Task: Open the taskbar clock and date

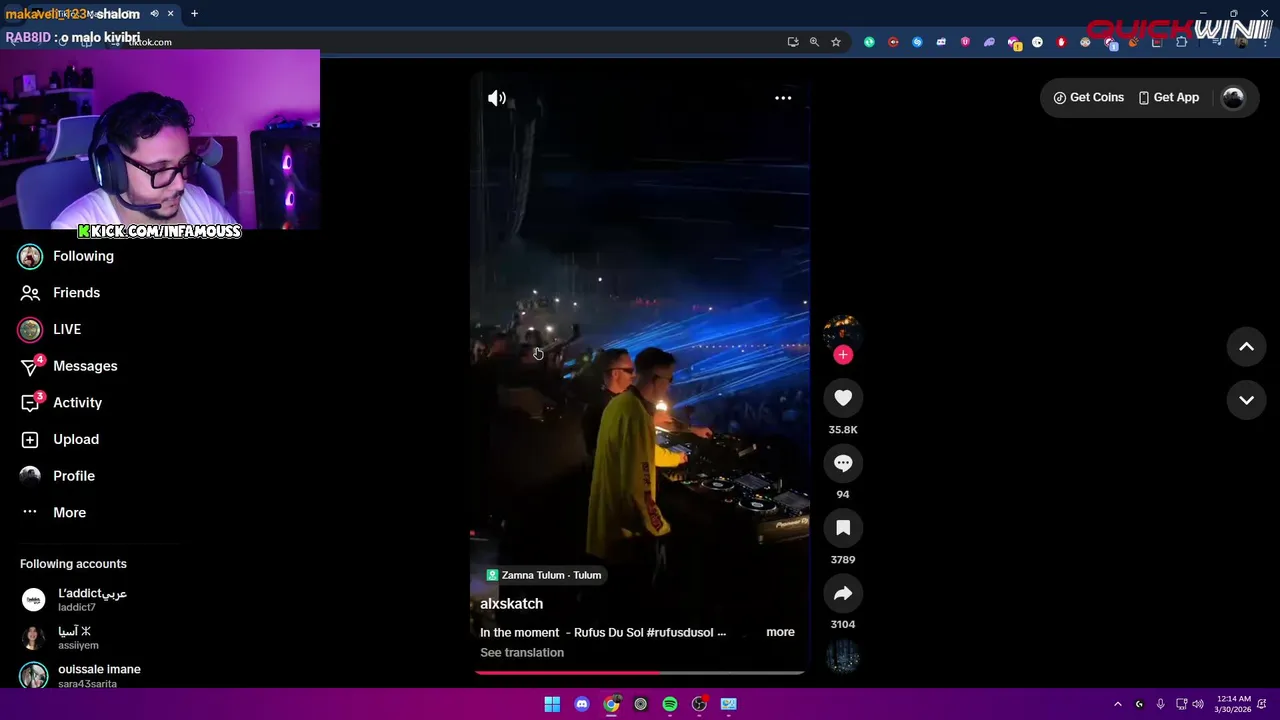Action: tap(1232, 704)
